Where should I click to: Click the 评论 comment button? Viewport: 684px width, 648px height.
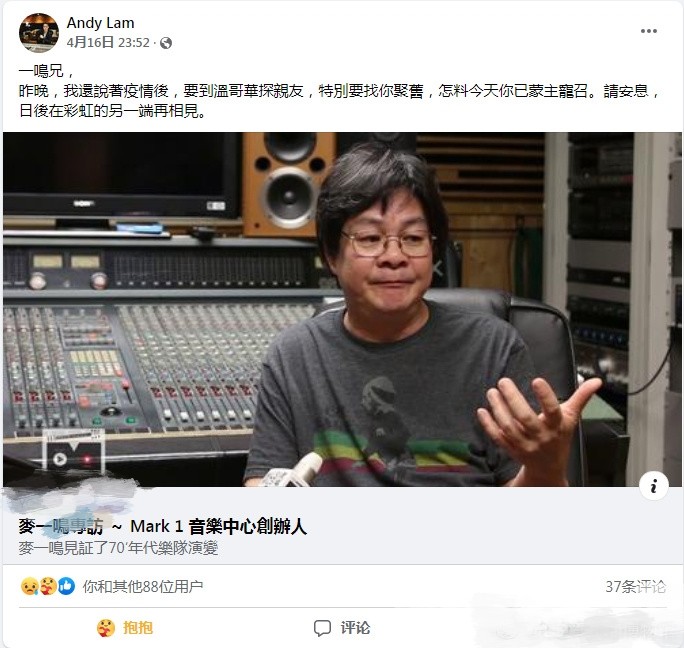pos(342,628)
